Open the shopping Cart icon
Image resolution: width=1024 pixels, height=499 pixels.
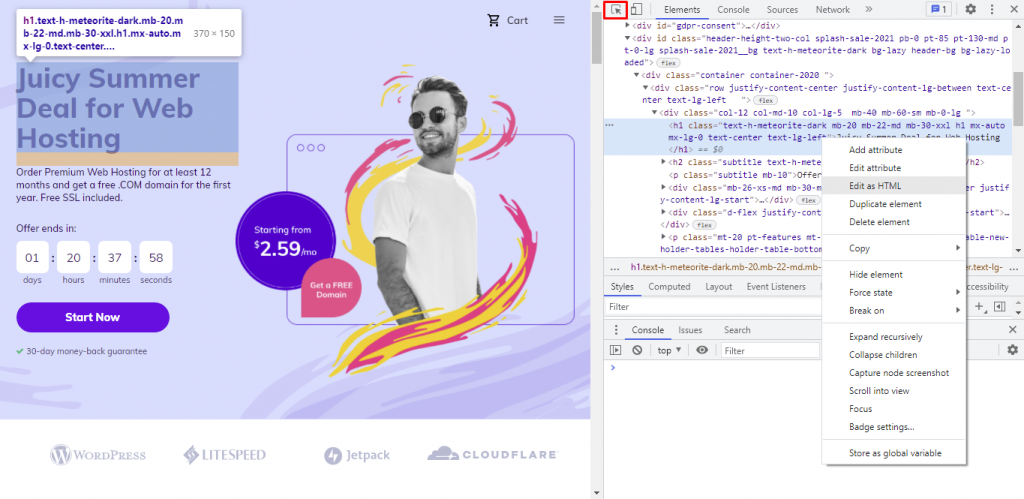(x=494, y=20)
